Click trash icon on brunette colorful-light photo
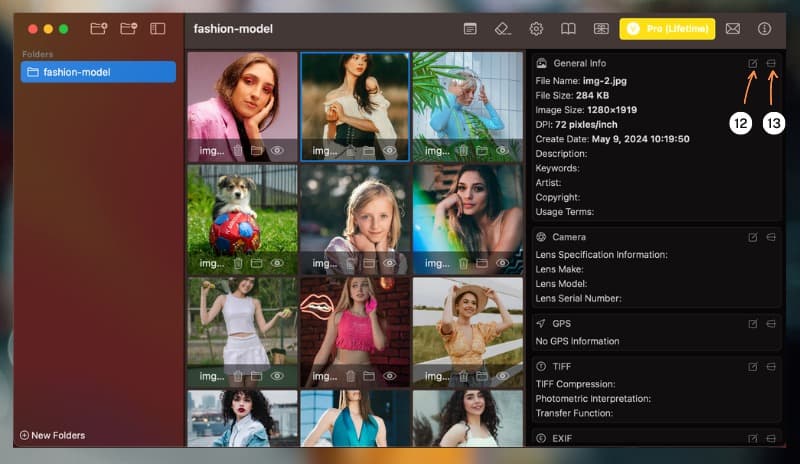 click(463, 263)
